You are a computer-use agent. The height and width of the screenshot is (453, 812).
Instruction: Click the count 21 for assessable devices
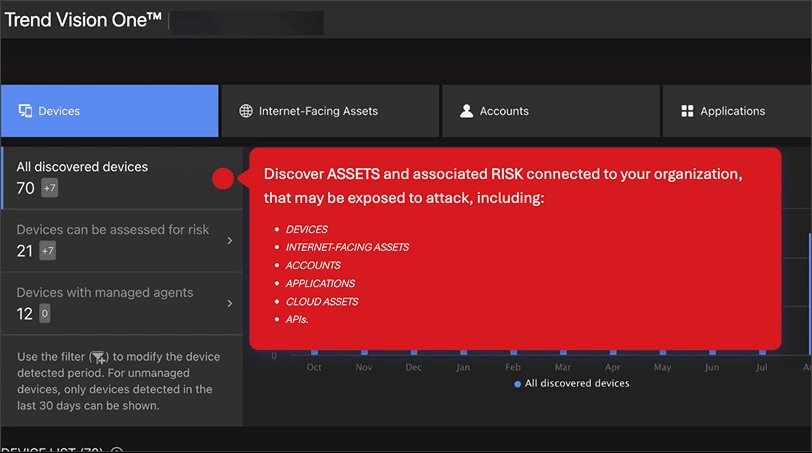(x=24, y=251)
